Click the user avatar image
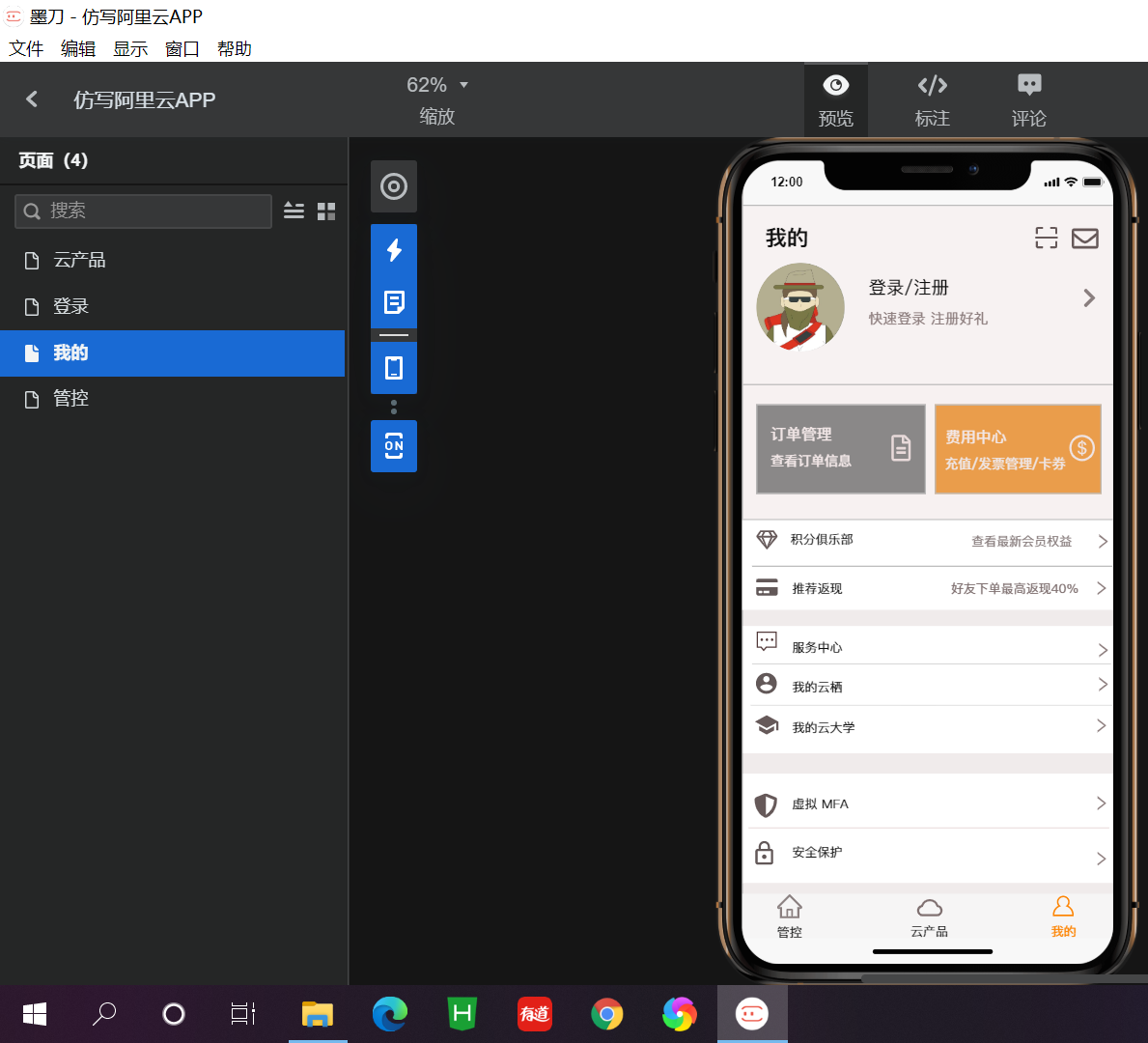 coord(800,307)
